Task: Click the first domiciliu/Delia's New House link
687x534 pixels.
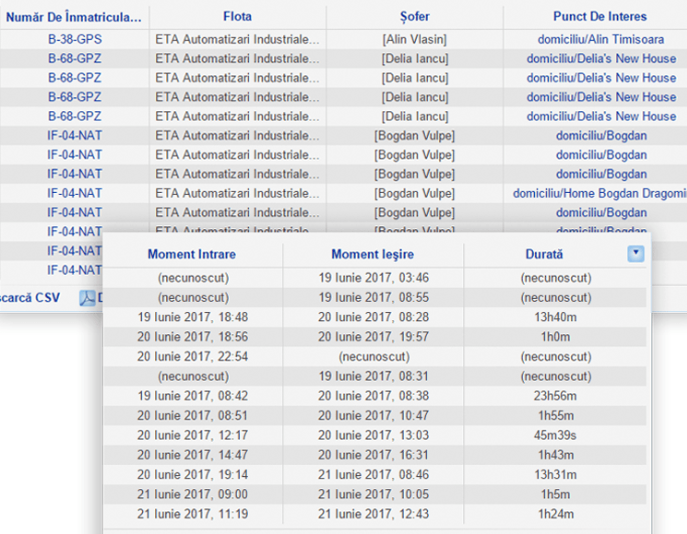Action: [x=601, y=58]
